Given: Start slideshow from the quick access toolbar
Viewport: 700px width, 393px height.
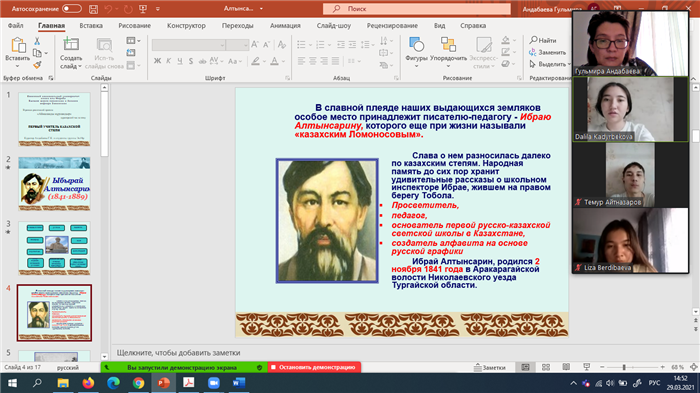Looking at the screenshot, I should [x=143, y=8].
